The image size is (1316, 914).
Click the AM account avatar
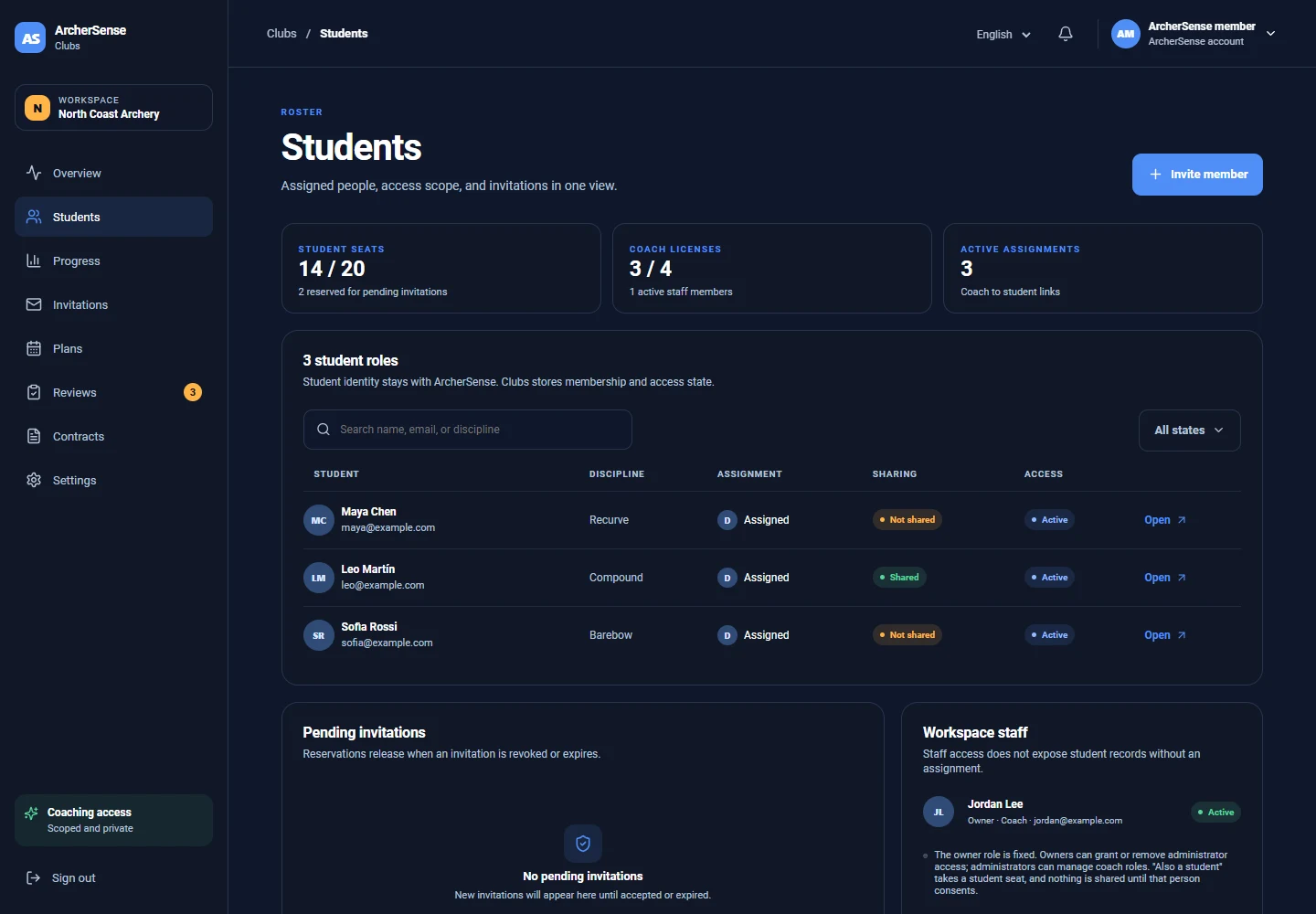1126,34
